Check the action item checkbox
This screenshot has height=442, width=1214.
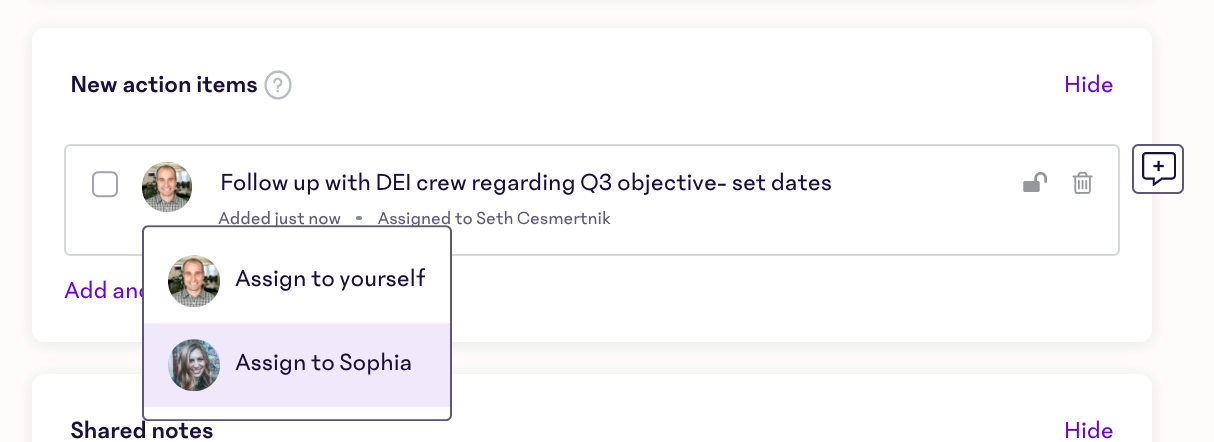105,185
